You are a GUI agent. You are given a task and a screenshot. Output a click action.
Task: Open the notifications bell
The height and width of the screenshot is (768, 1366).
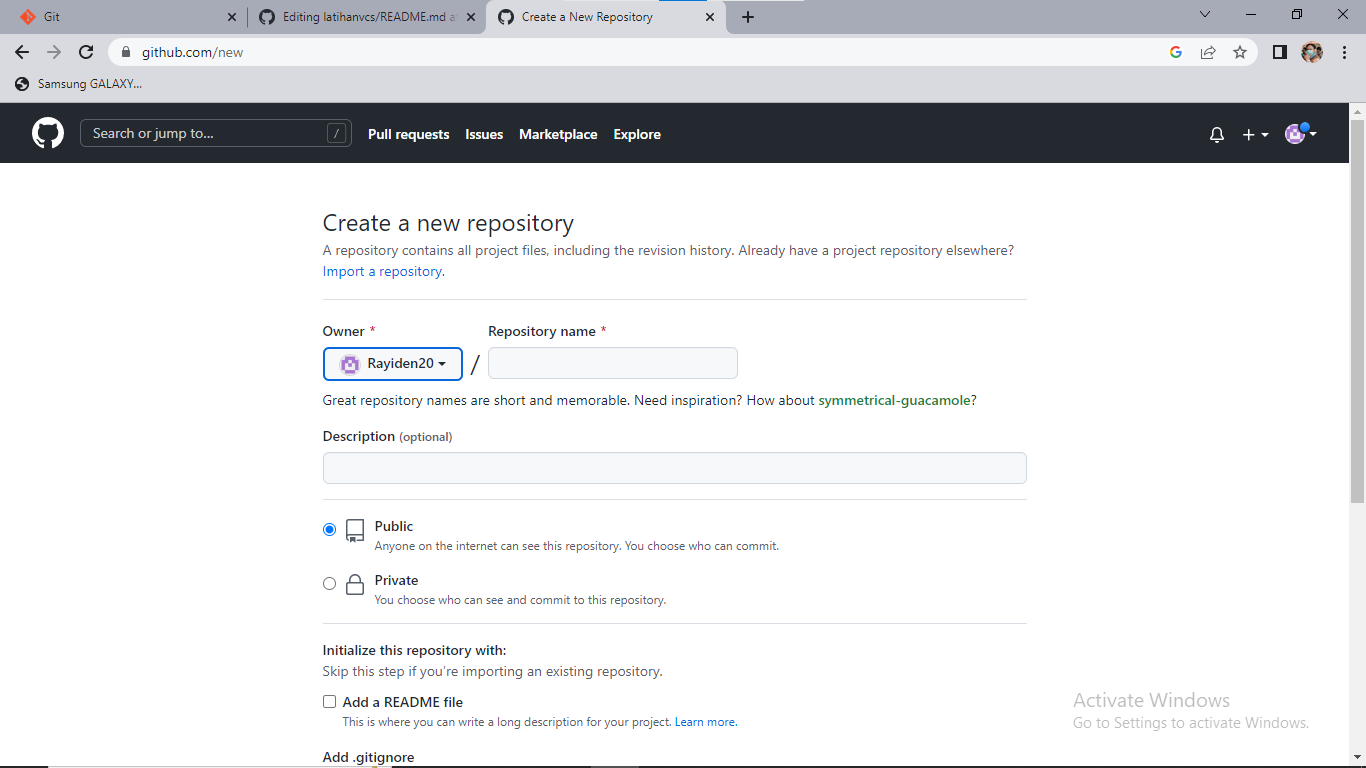point(1217,134)
